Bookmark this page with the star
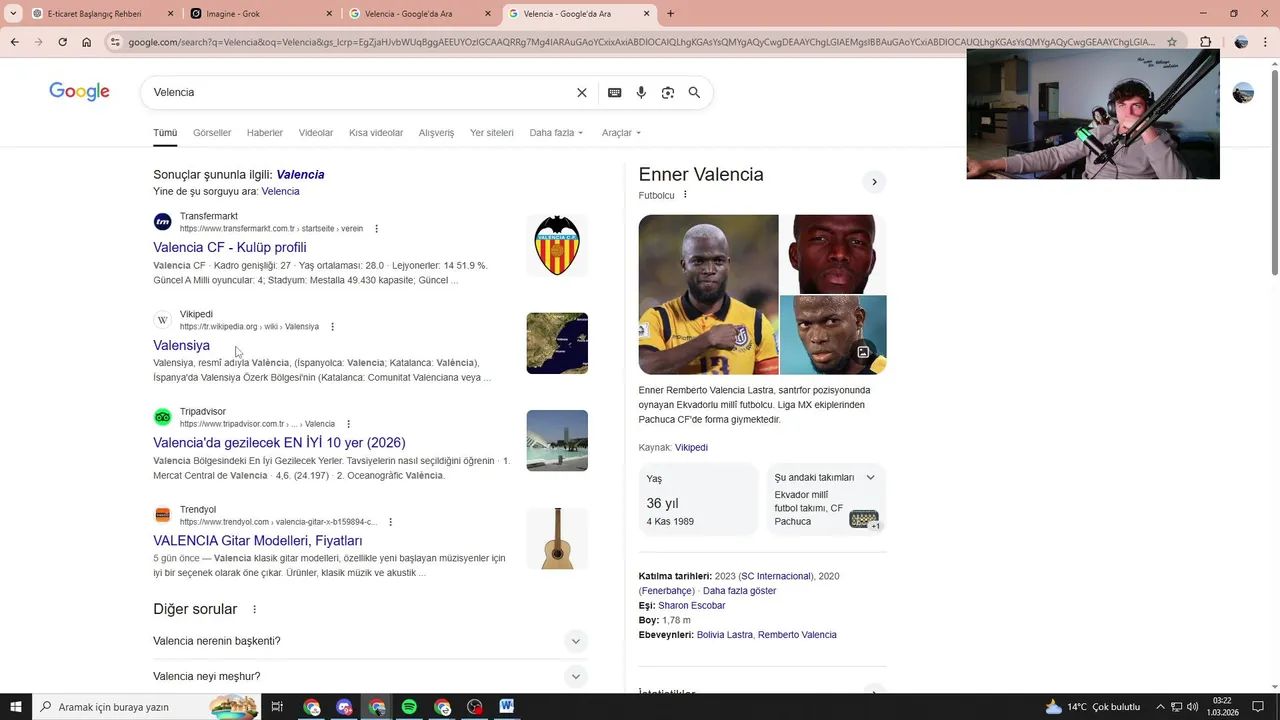The width and height of the screenshot is (1280, 720). click(x=1172, y=42)
